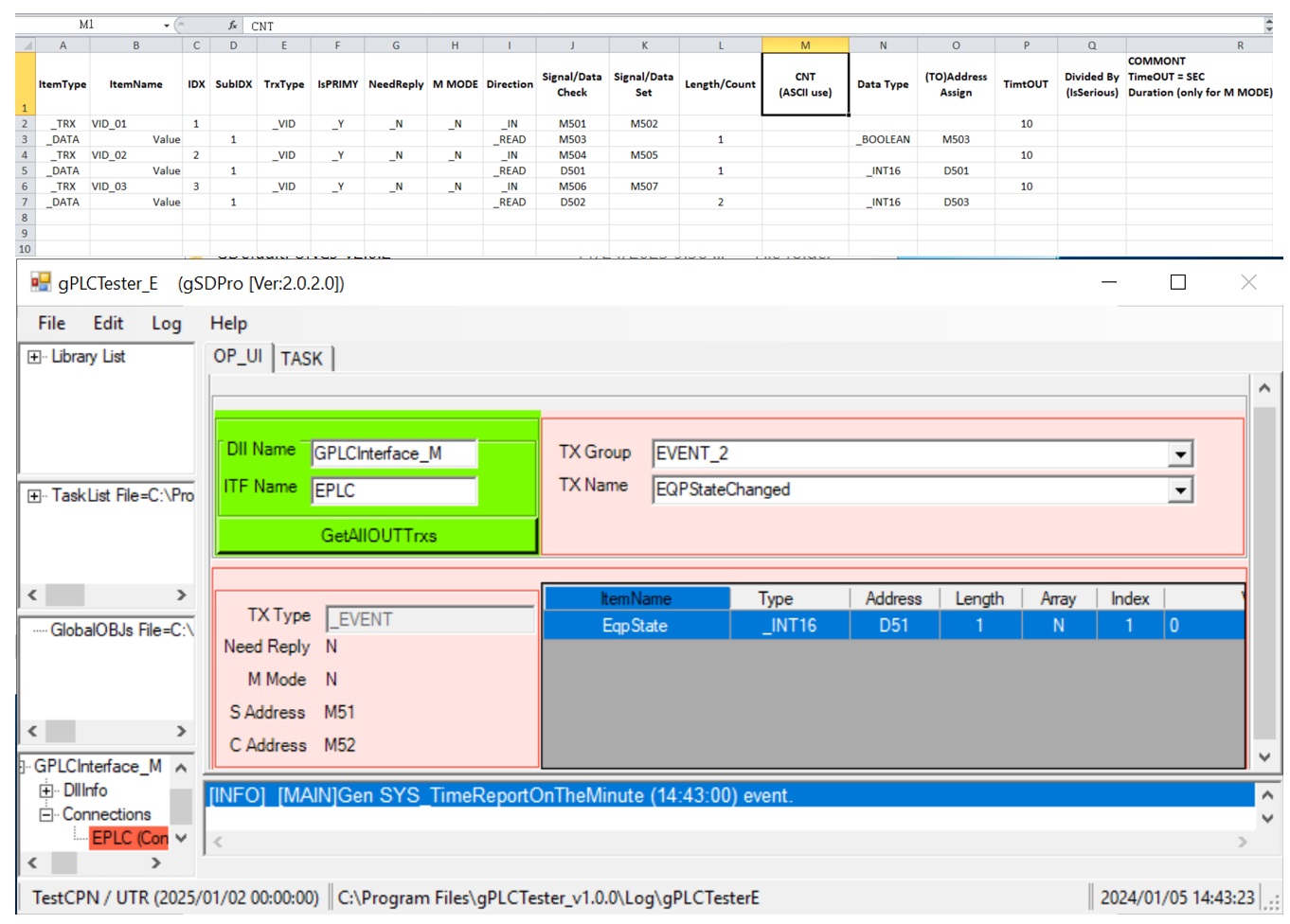The image size is (1290, 924).
Task: Click the ItemName column header
Action: click(636, 599)
